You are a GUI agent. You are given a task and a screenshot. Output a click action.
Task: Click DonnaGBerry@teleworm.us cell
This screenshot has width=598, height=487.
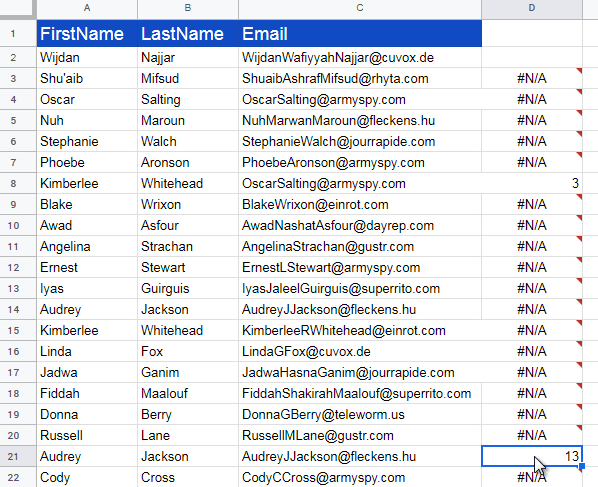tap(360, 414)
